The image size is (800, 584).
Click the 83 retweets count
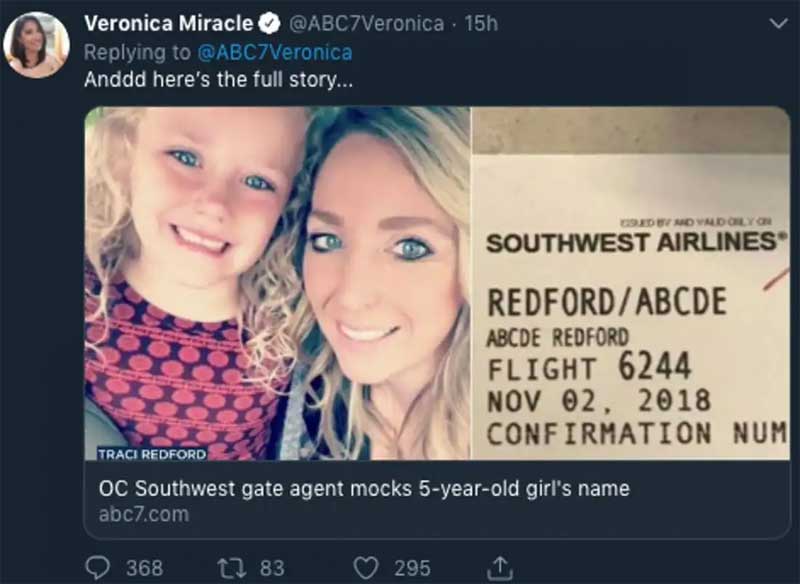point(272,568)
